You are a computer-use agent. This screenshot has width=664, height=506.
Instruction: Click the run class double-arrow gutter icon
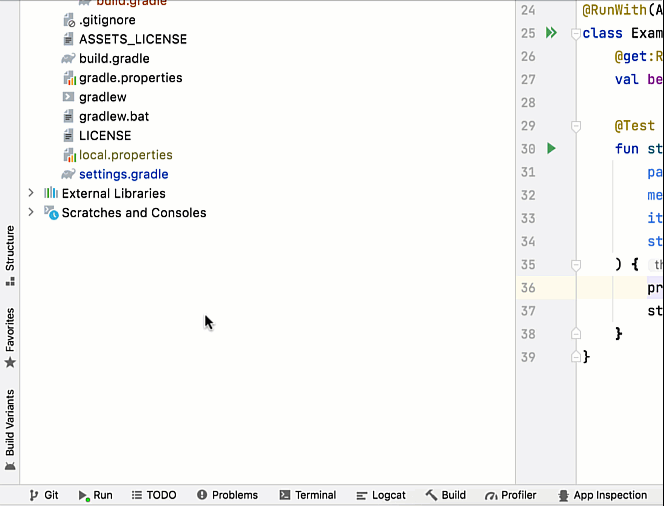[x=550, y=33]
